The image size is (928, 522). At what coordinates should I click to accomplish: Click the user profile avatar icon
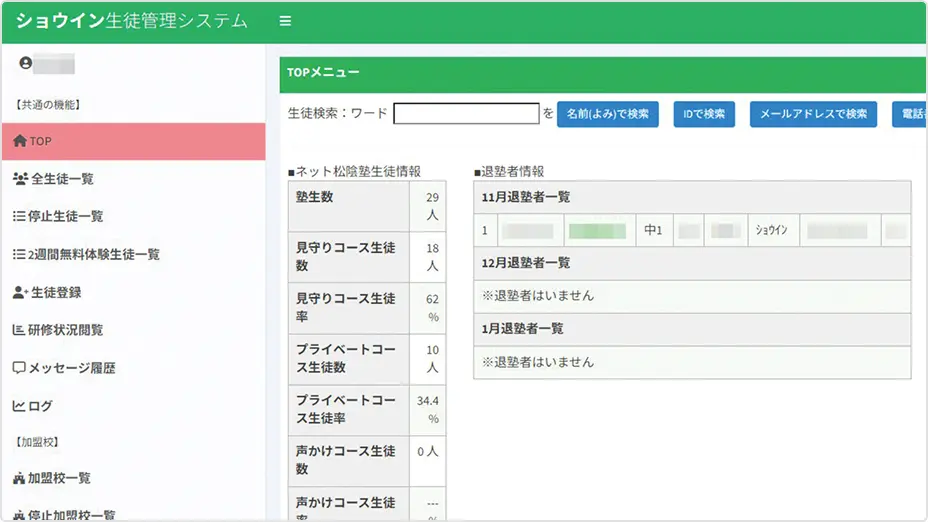click(x=26, y=63)
